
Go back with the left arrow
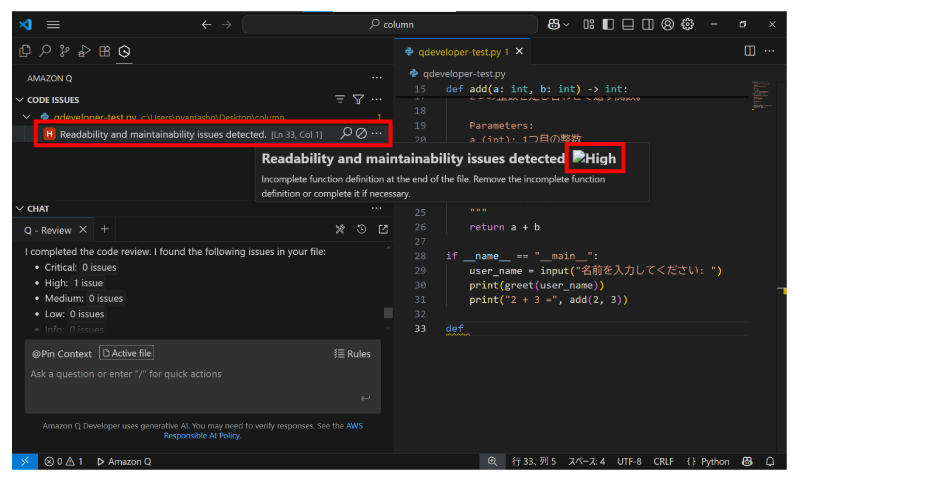[206, 24]
